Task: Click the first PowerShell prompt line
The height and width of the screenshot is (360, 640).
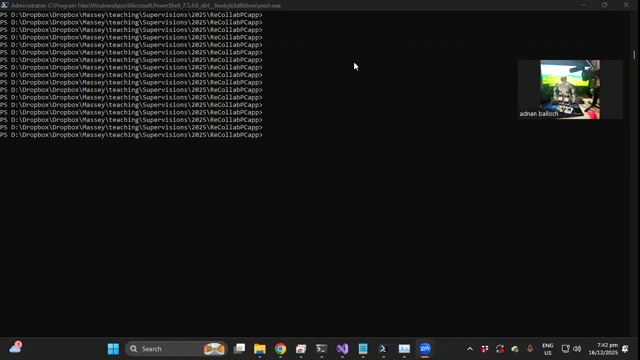Action: point(131,15)
